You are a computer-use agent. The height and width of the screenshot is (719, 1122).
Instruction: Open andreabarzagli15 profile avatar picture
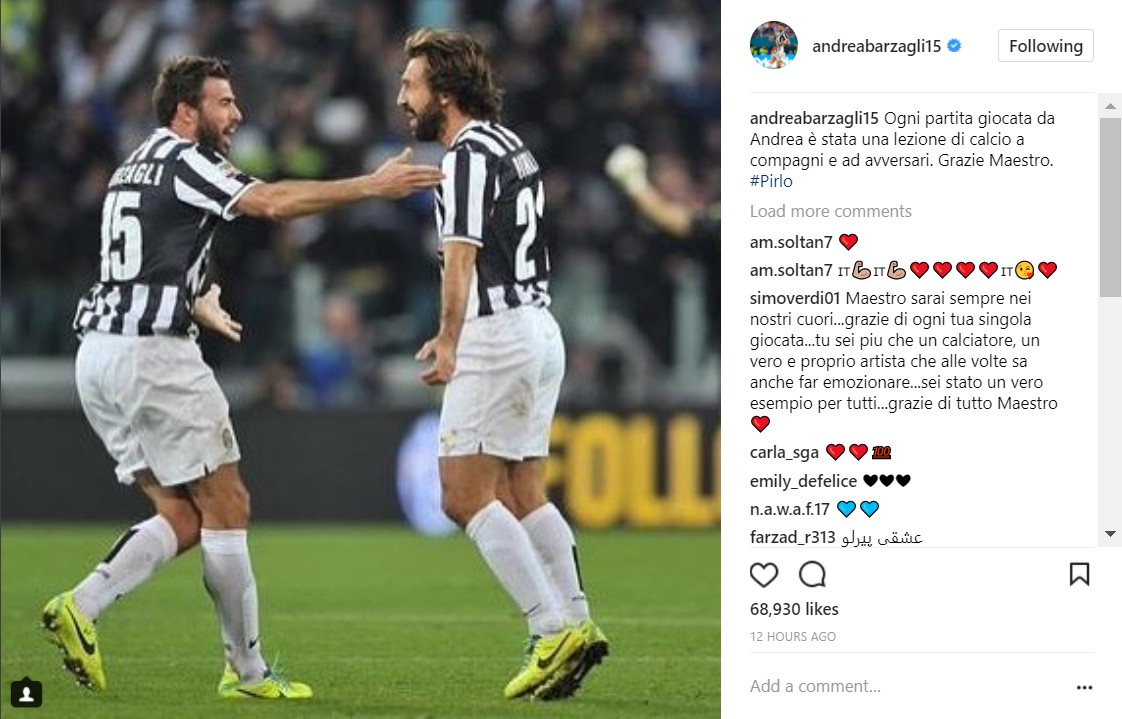[774, 45]
